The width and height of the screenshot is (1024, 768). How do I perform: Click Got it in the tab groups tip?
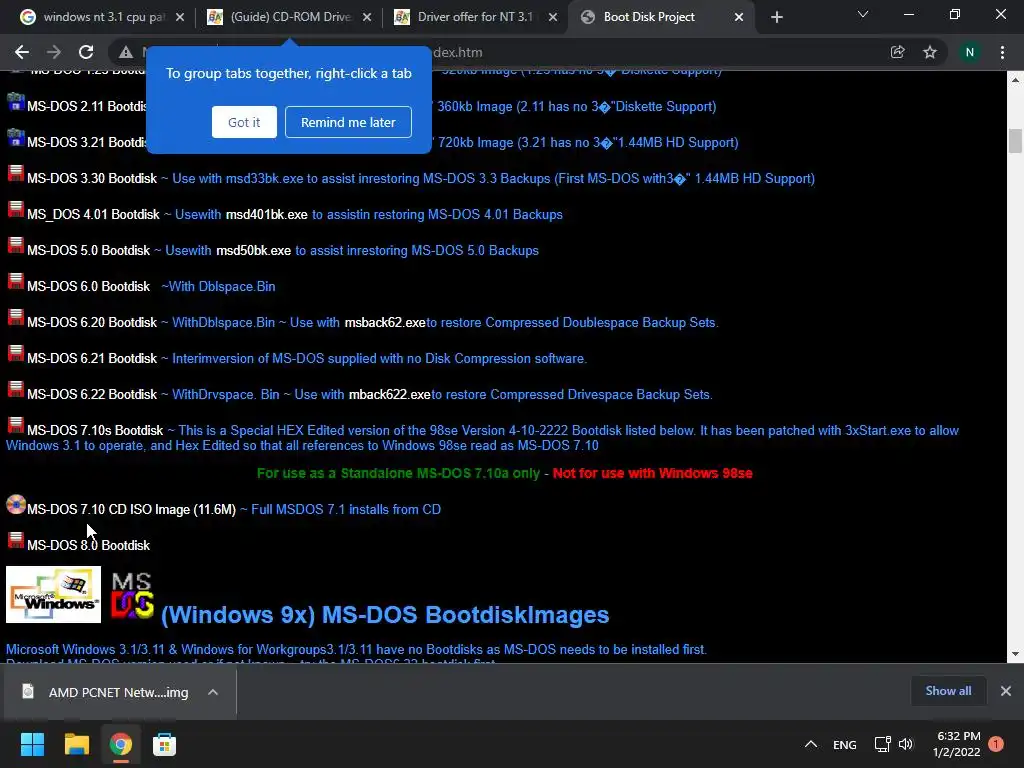pyautogui.click(x=244, y=122)
